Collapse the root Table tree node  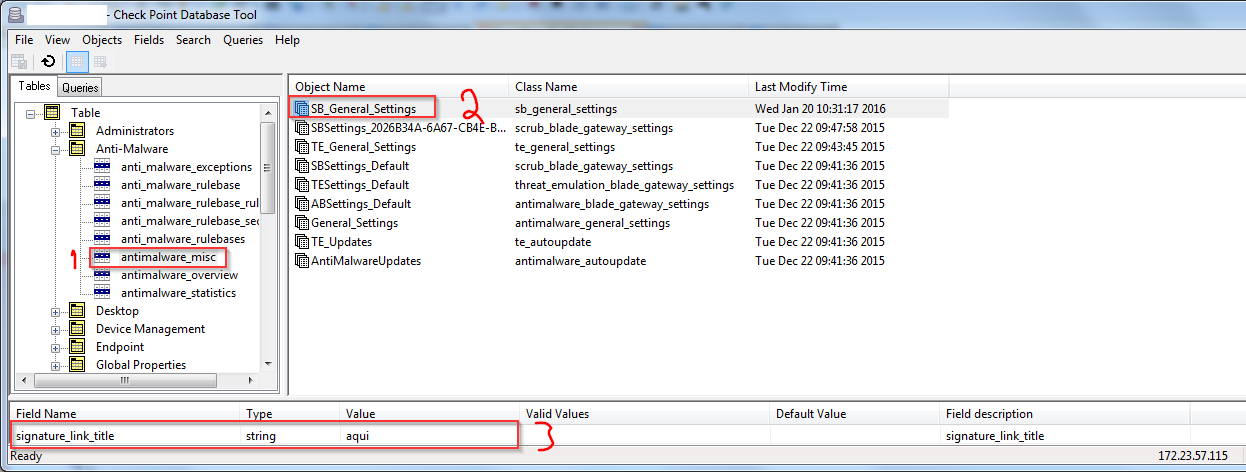(32, 113)
